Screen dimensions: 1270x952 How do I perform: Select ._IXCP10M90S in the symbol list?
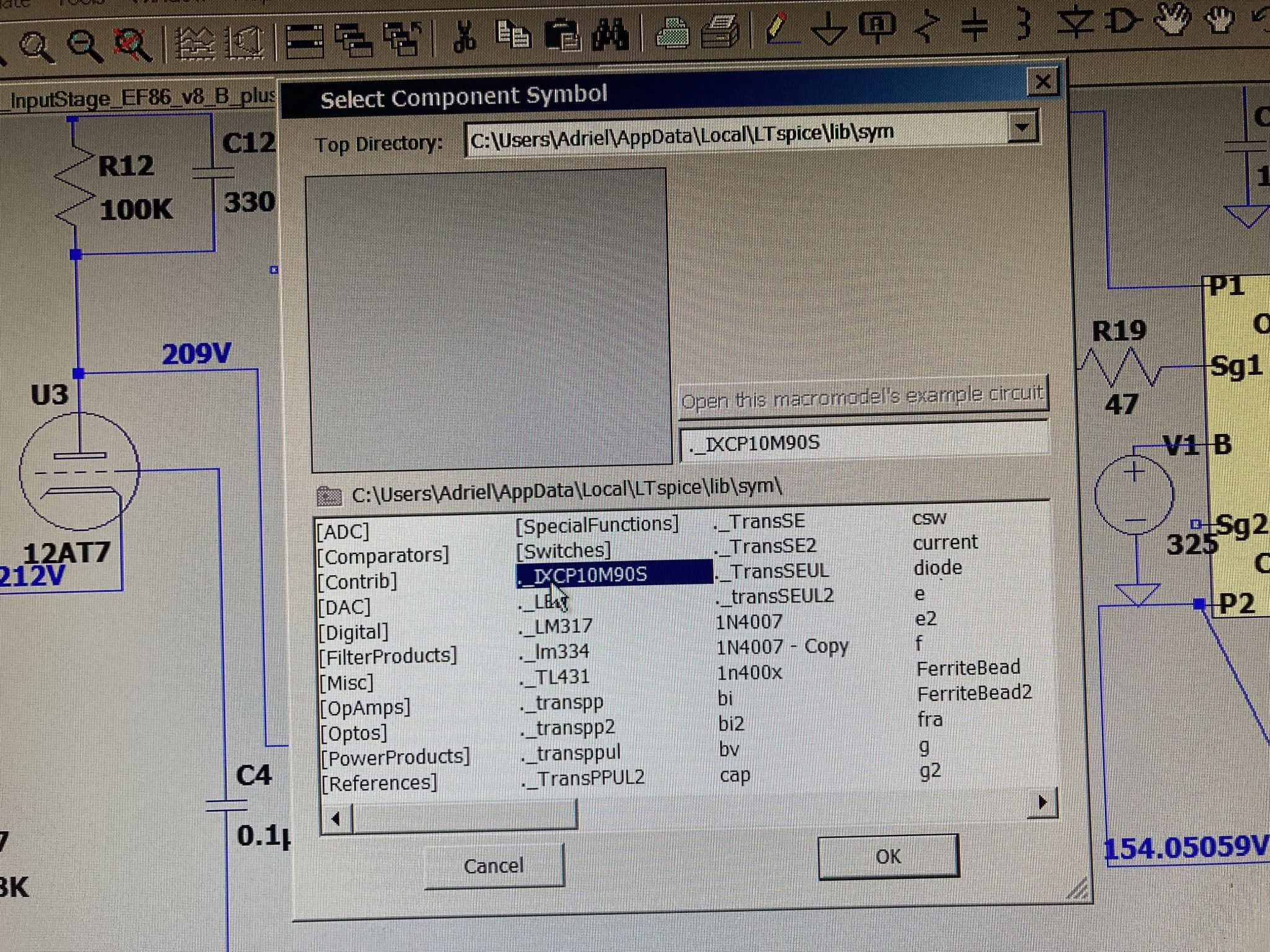point(614,574)
